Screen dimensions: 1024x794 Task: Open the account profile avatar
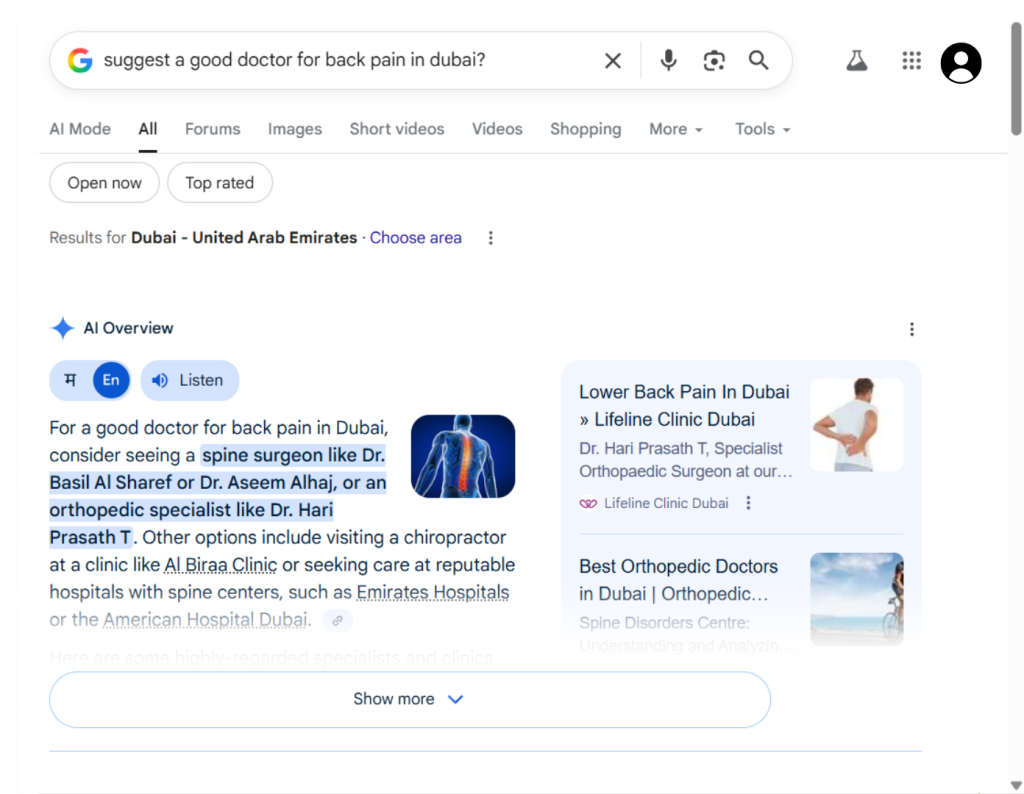(x=960, y=63)
